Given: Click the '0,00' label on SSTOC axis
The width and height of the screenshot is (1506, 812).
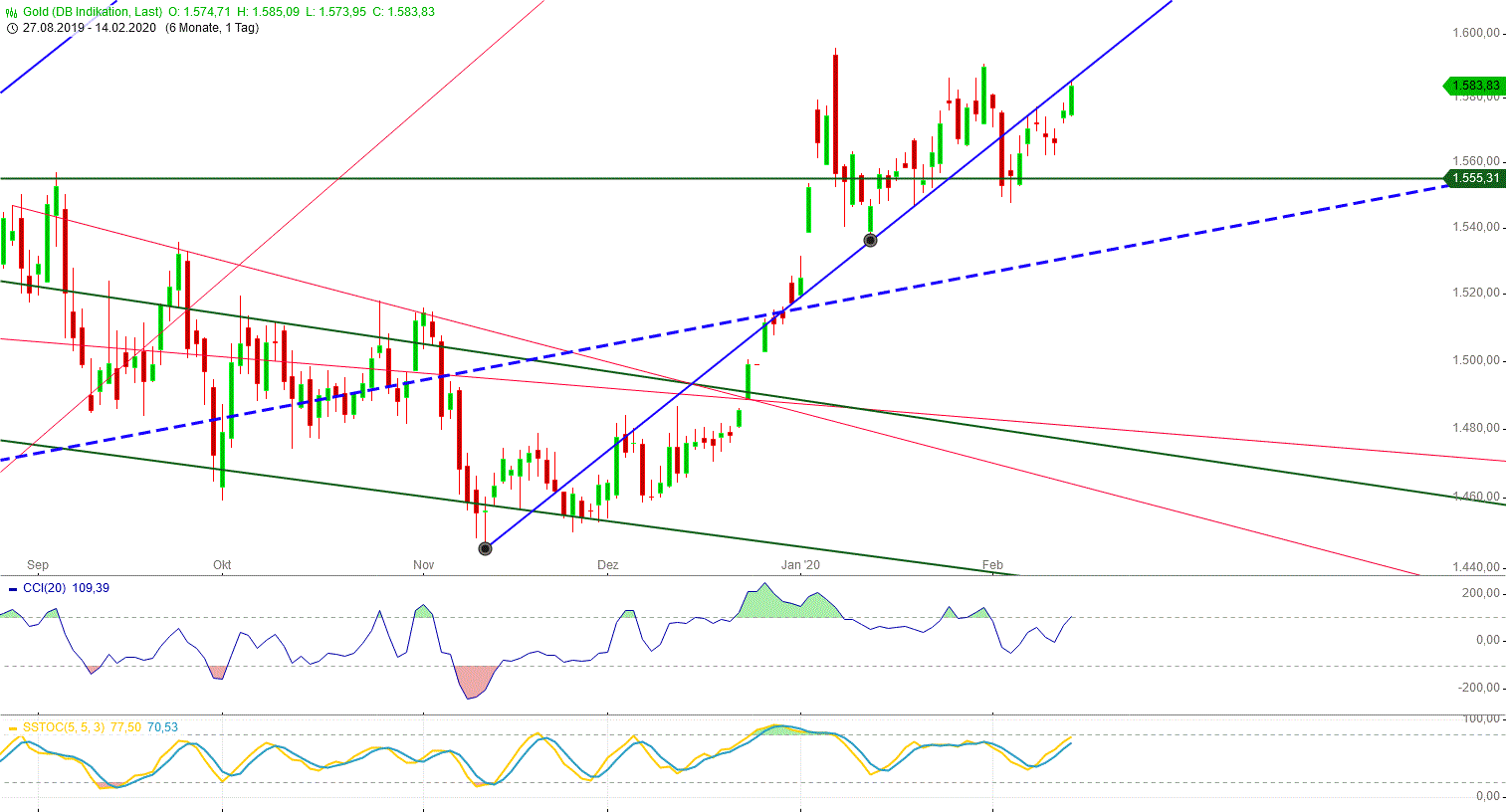Looking at the screenshot, I should (x=1487, y=796).
